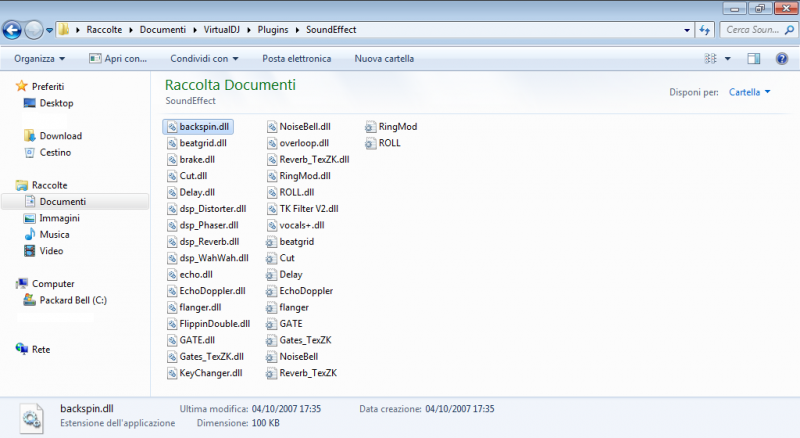Select the dsp_Distorter.dll file icon
800x438 pixels.
[171, 209]
